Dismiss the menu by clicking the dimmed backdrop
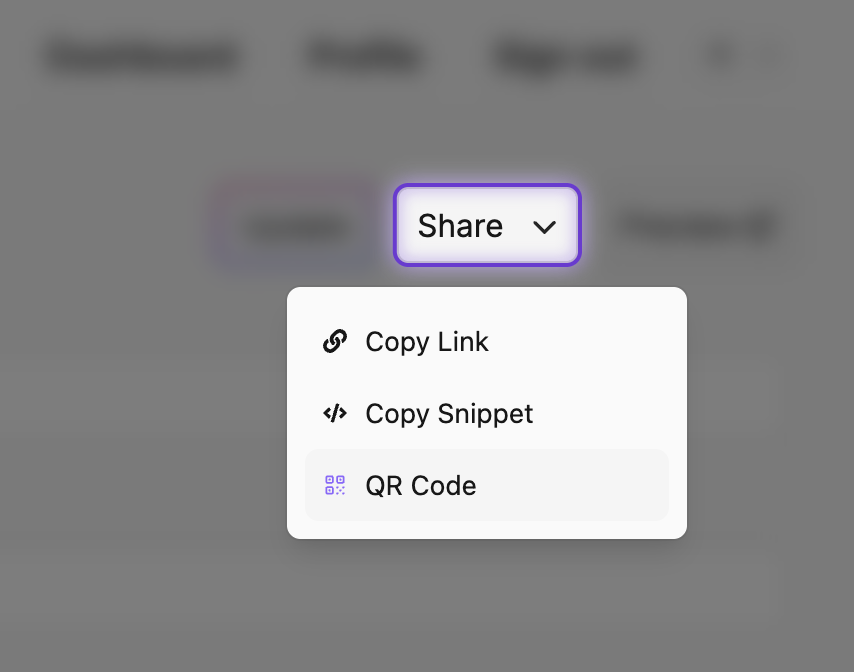The image size is (854, 672). point(109,436)
